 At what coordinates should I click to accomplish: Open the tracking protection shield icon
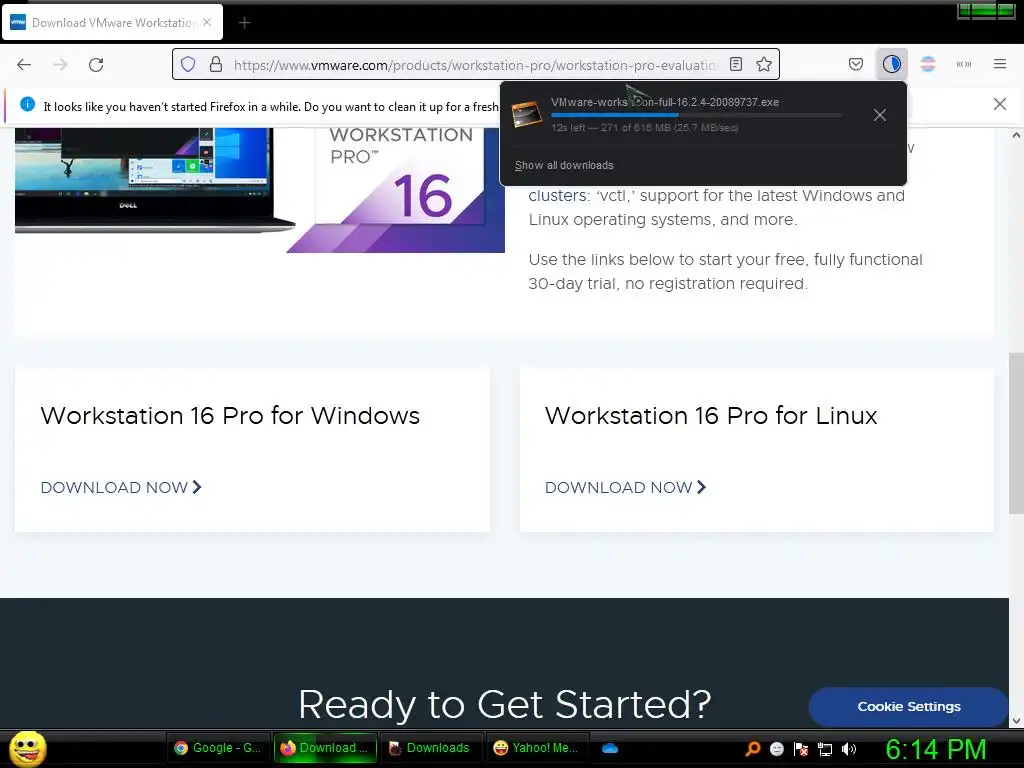pyautogui.click(x=188, y=64)
